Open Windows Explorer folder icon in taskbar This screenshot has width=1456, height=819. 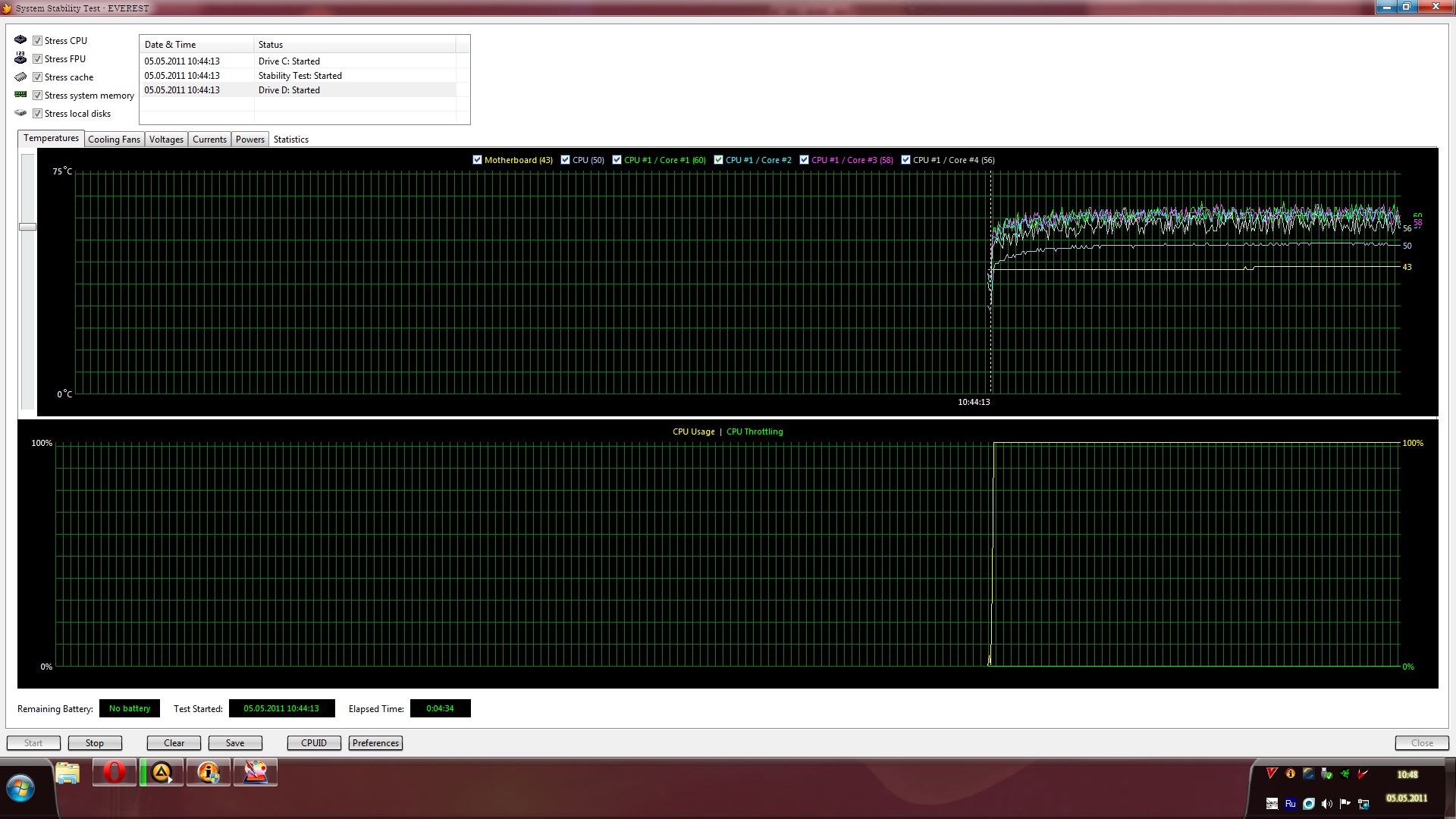coord(67,772)
